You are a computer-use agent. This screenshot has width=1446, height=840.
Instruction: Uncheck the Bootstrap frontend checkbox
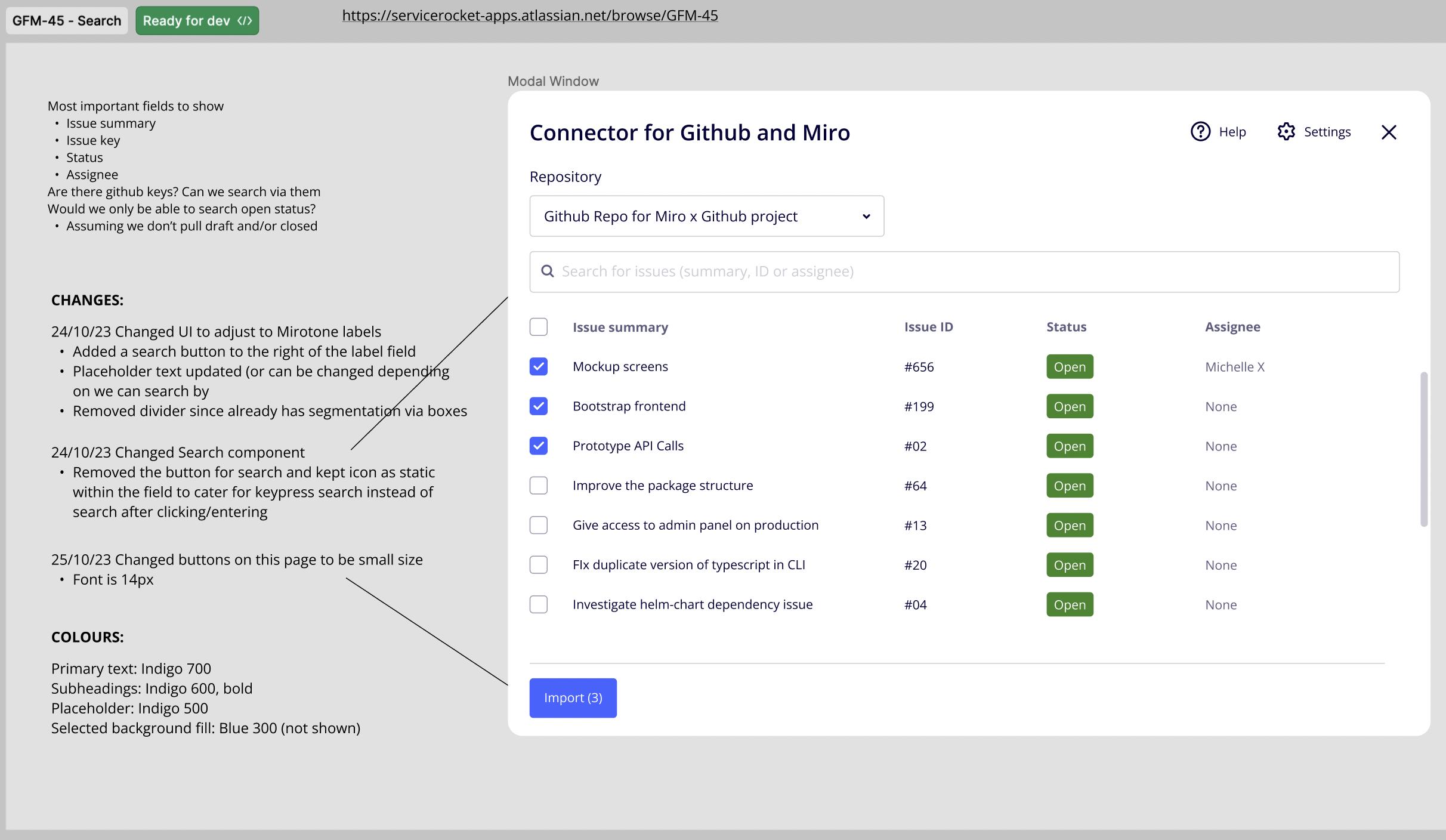point(539,406)
